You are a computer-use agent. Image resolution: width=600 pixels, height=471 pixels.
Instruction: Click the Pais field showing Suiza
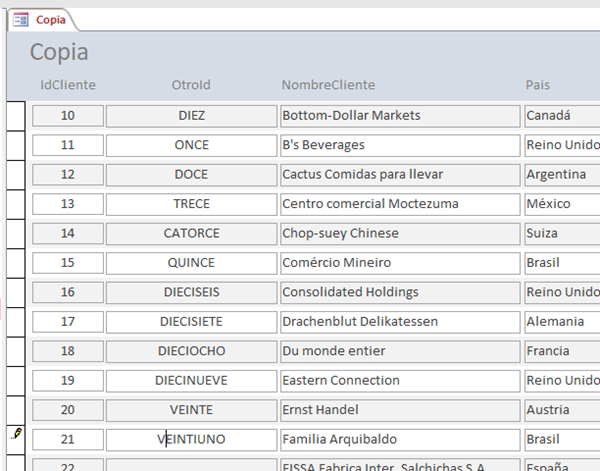point(562,233)
